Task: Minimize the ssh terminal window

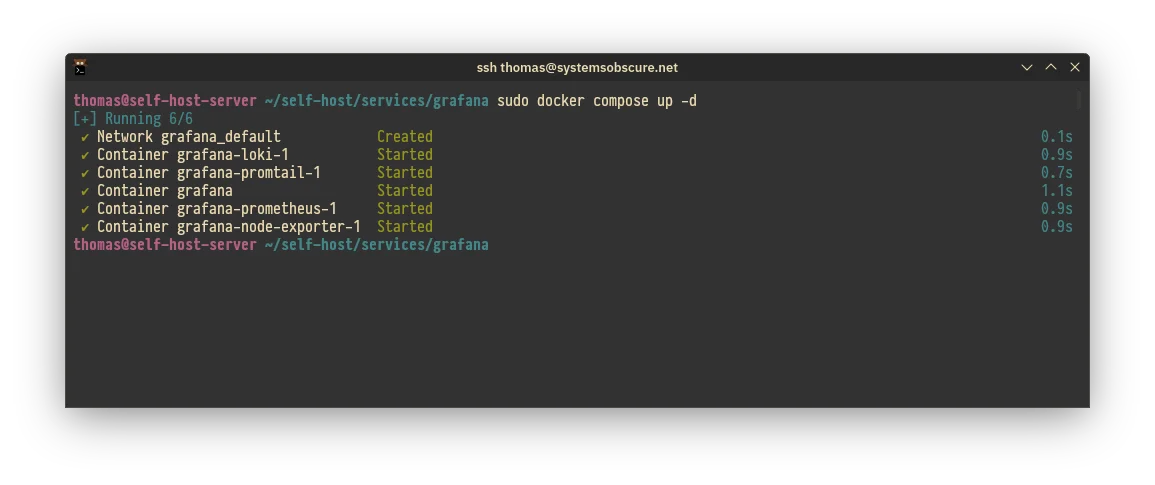Action: pyautogui.click(x=1027, y=67)
